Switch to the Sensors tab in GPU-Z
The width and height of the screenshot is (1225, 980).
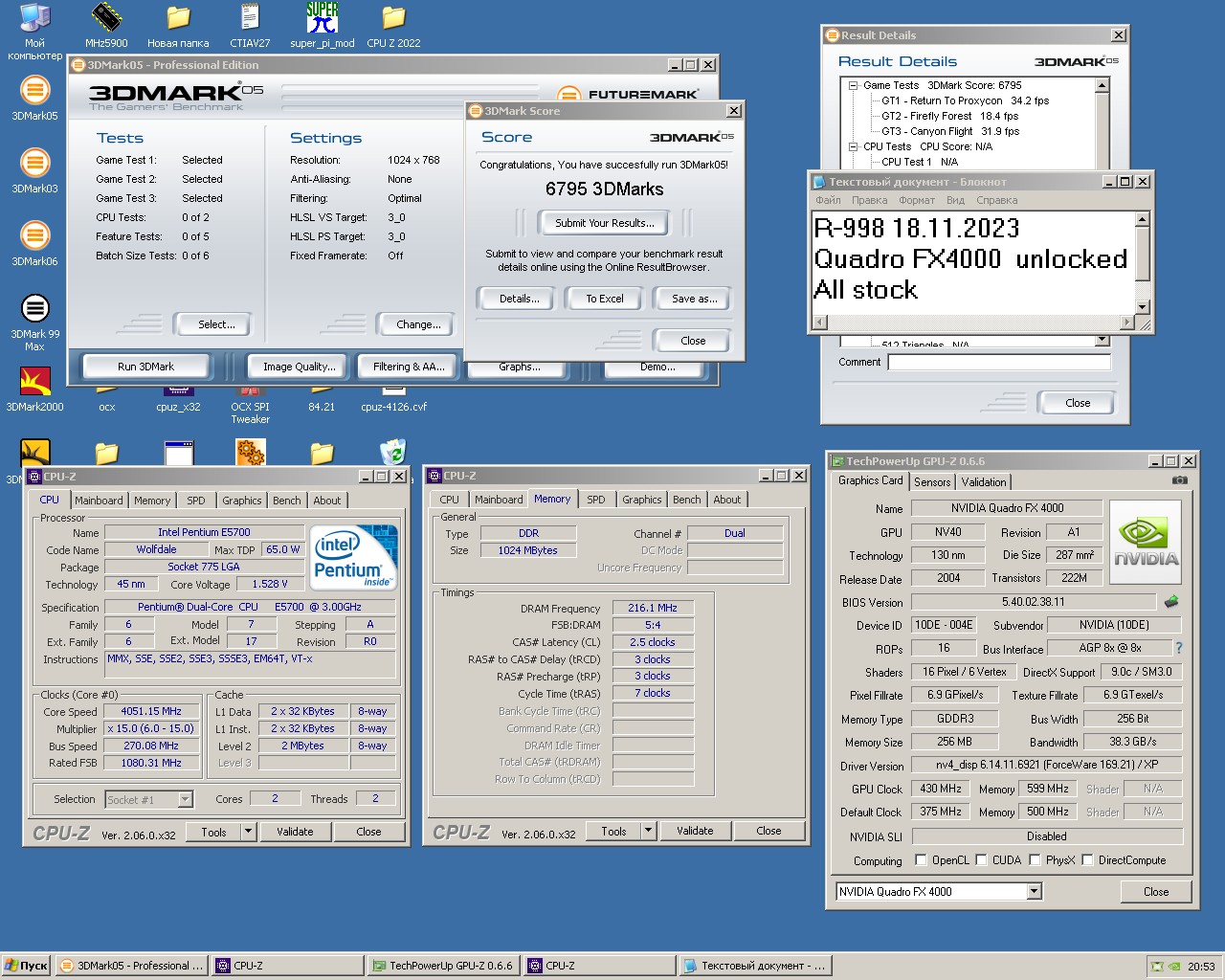tap(932, 482)
